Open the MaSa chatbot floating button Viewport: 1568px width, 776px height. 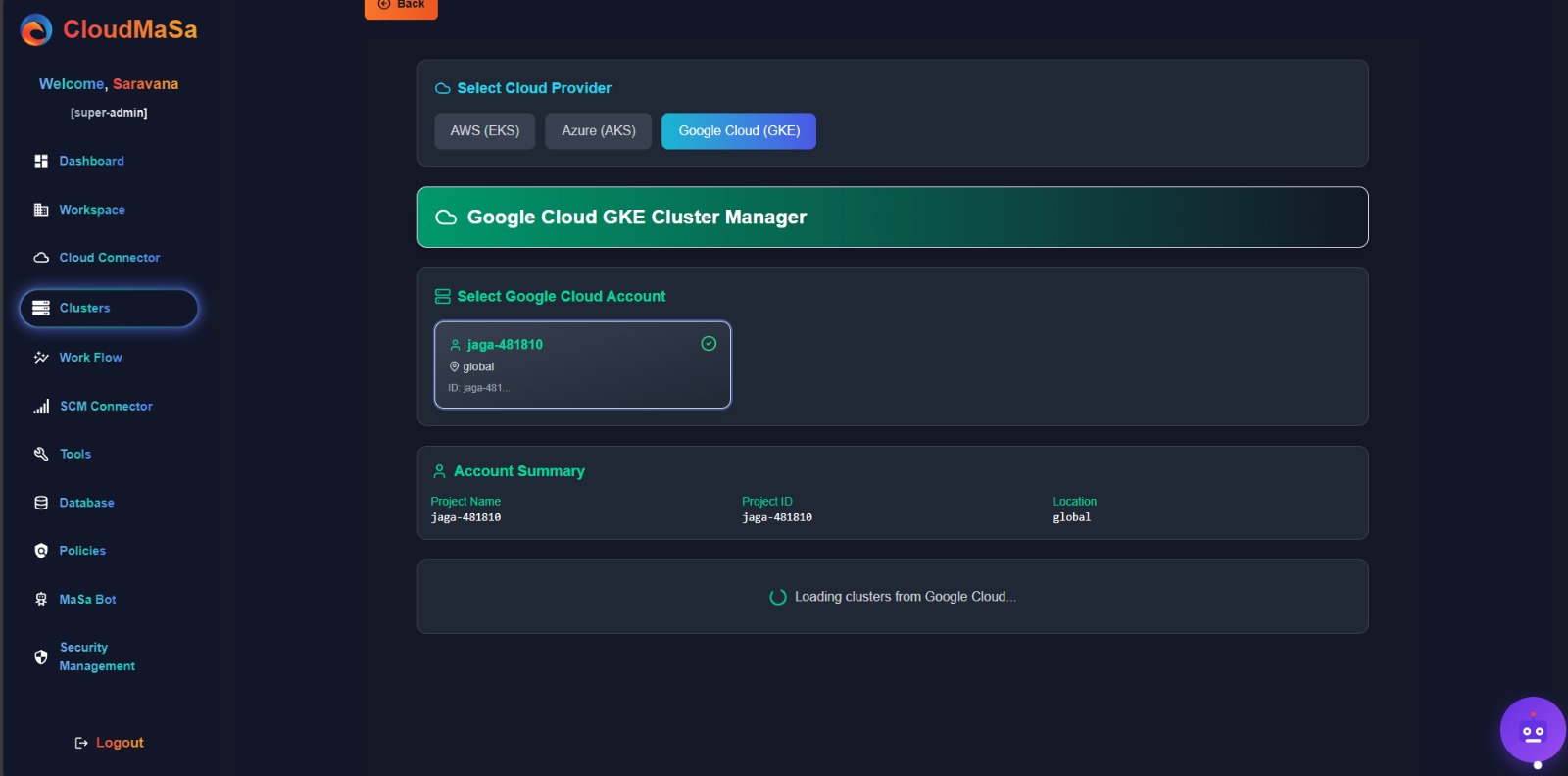tap(1532, 730)
